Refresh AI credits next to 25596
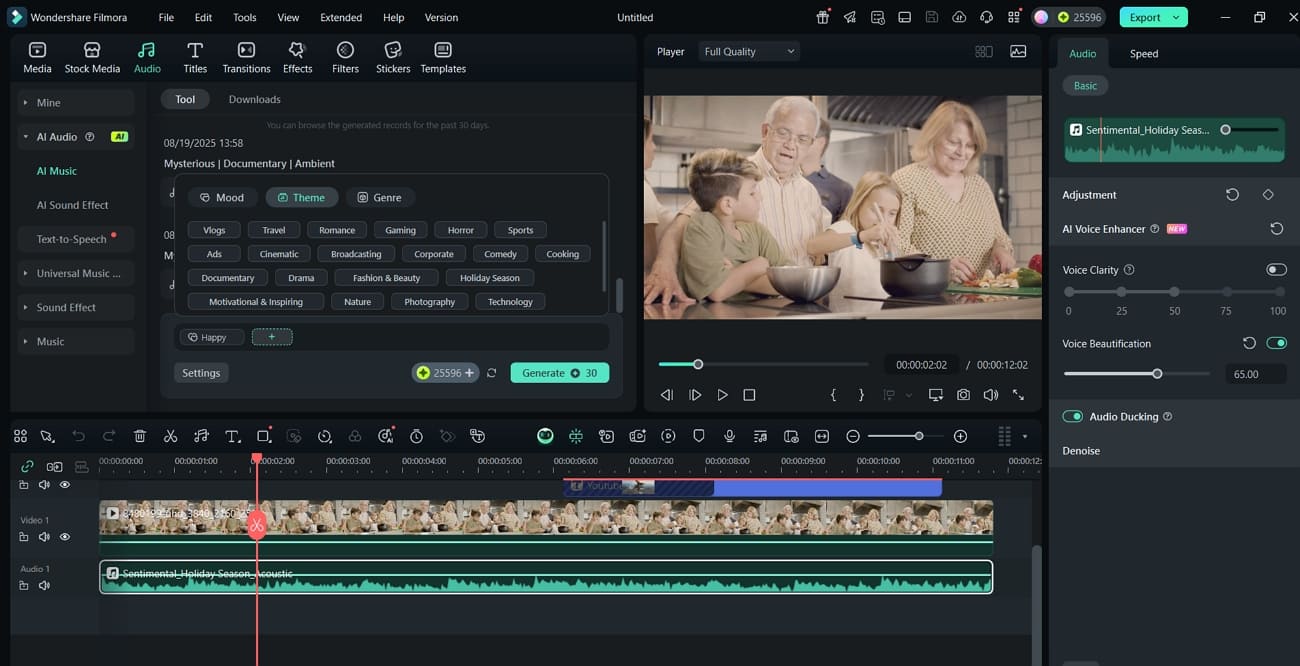This screenshot has height=666, width=1300. point(491,373)
